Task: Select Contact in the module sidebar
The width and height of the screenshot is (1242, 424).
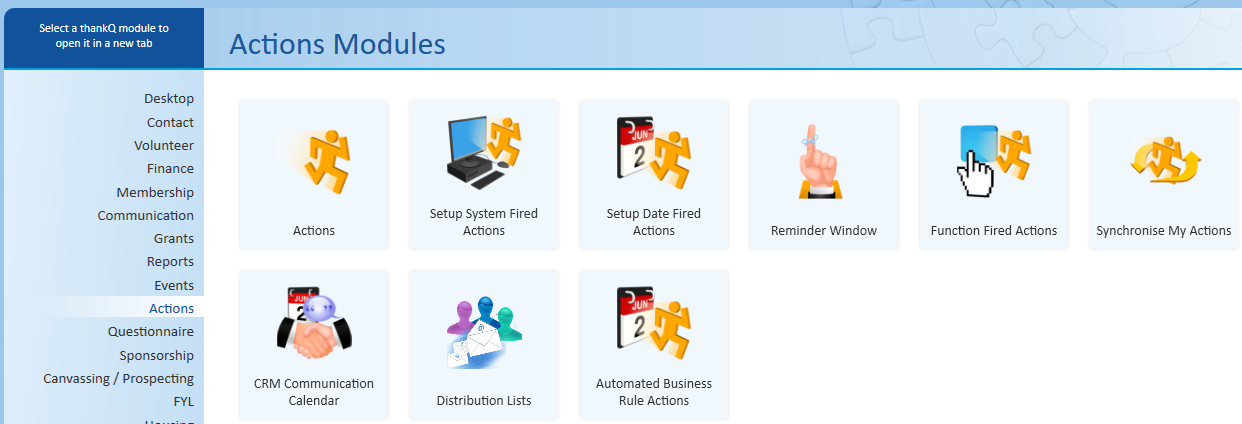Action: point(170,122)
